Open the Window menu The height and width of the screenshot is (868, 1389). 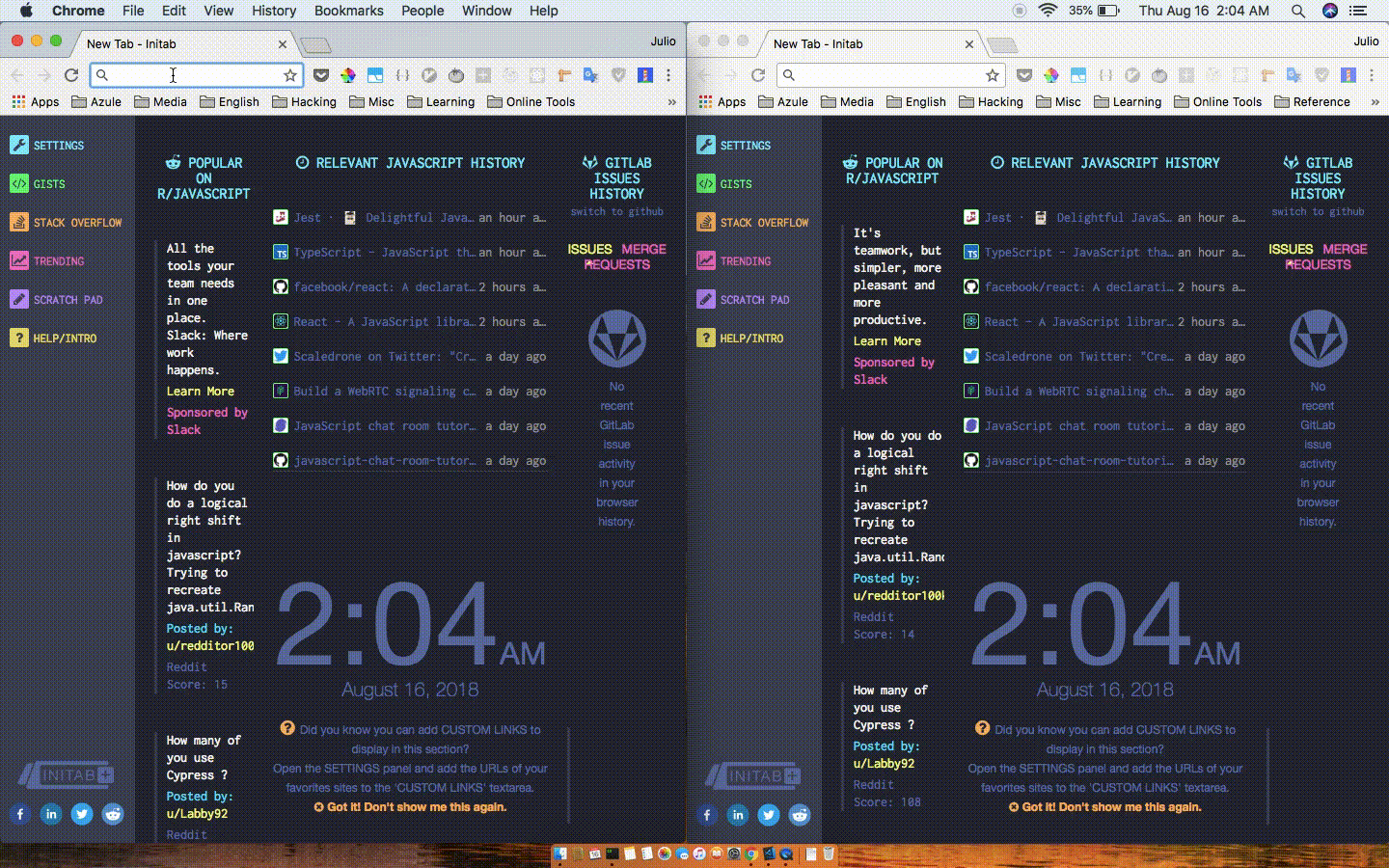click(x=486, y=11)
